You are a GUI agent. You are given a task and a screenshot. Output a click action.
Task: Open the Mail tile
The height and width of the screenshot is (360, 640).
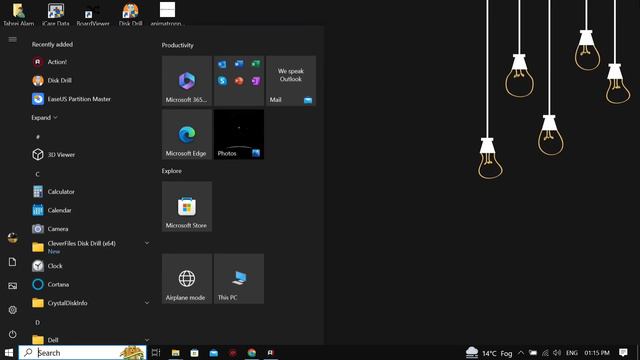(291, 81)
